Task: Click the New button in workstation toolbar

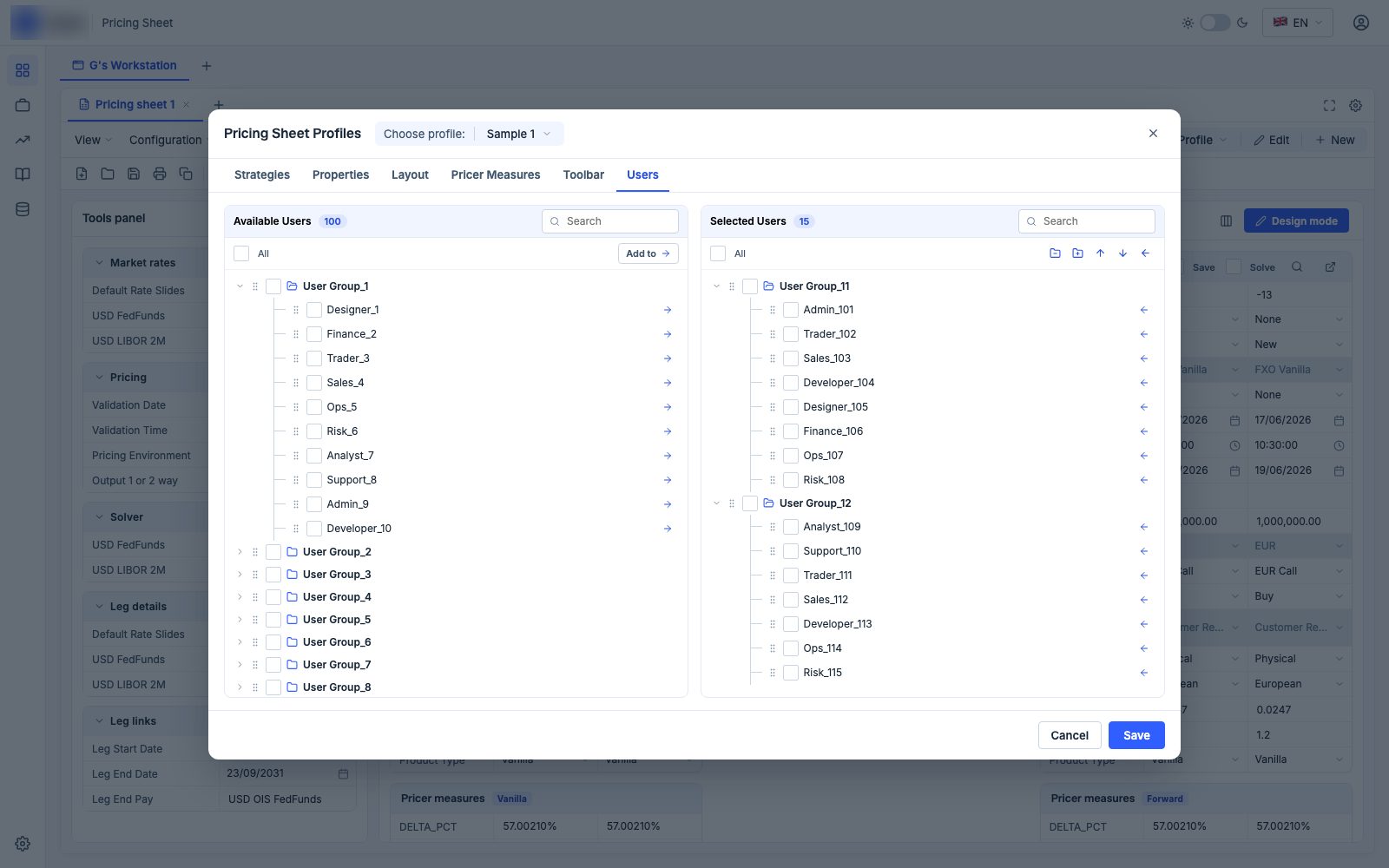Action: [1335, 140]
